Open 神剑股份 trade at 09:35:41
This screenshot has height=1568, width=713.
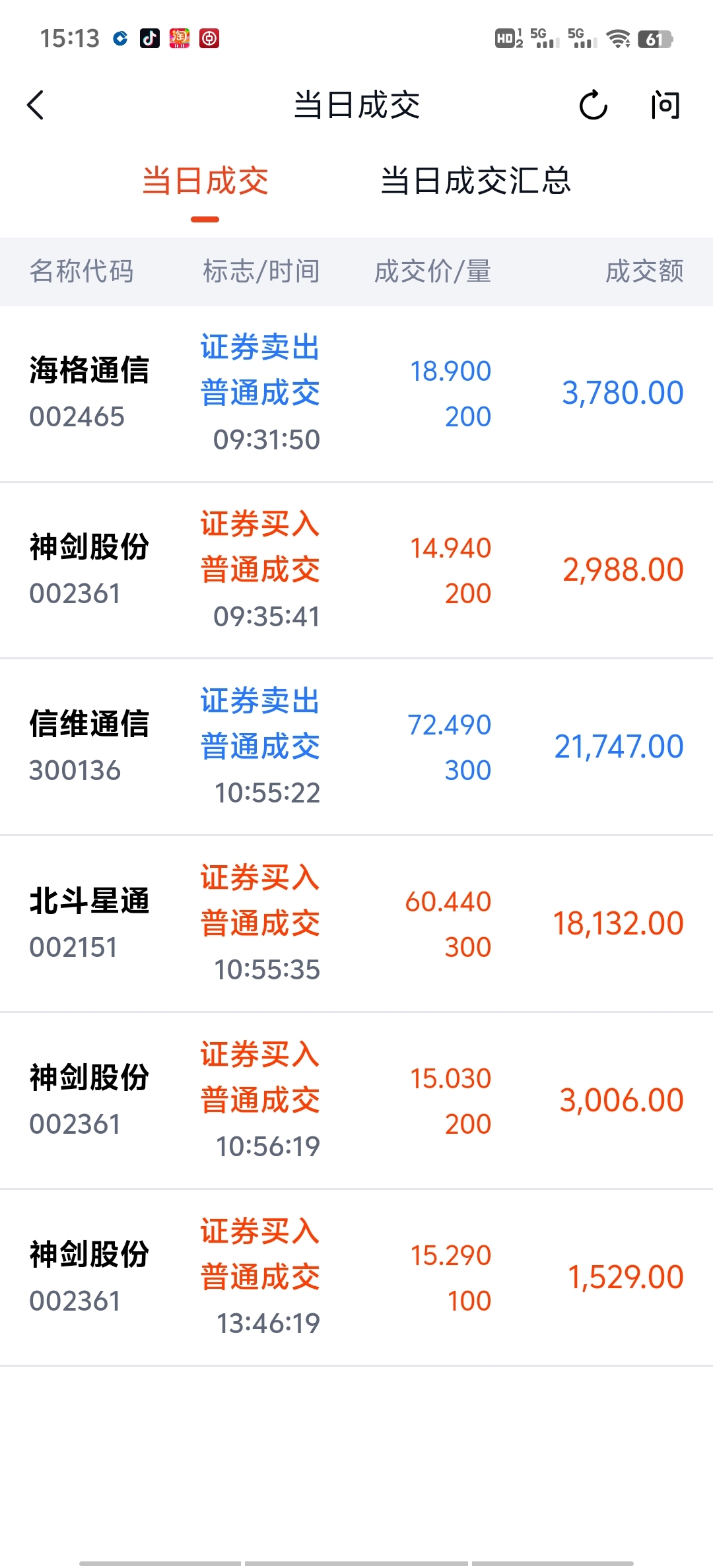[356, 570]
